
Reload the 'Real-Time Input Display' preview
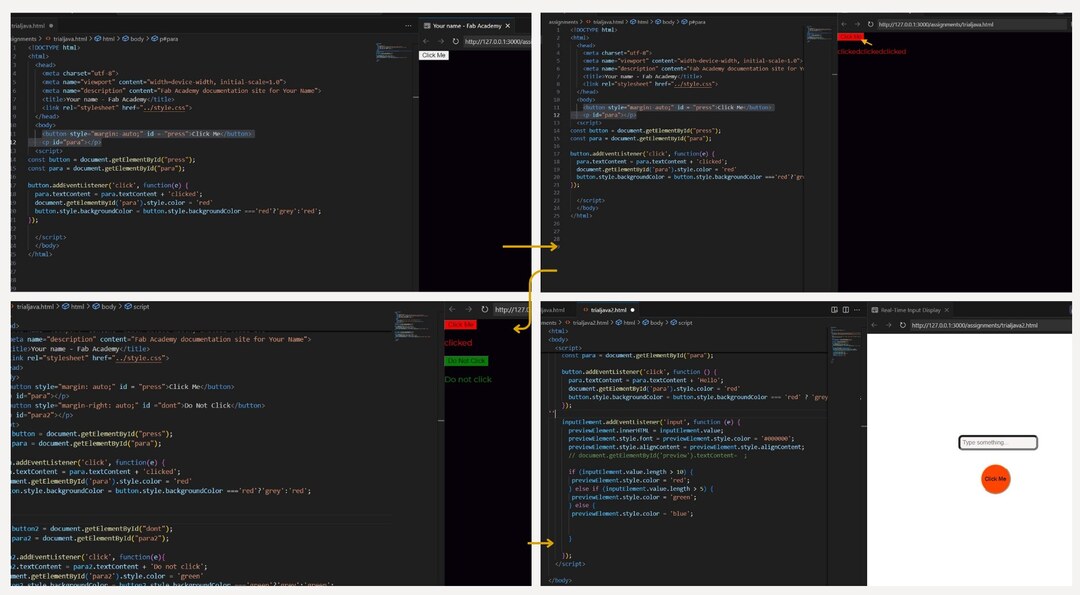coord(902,325)
